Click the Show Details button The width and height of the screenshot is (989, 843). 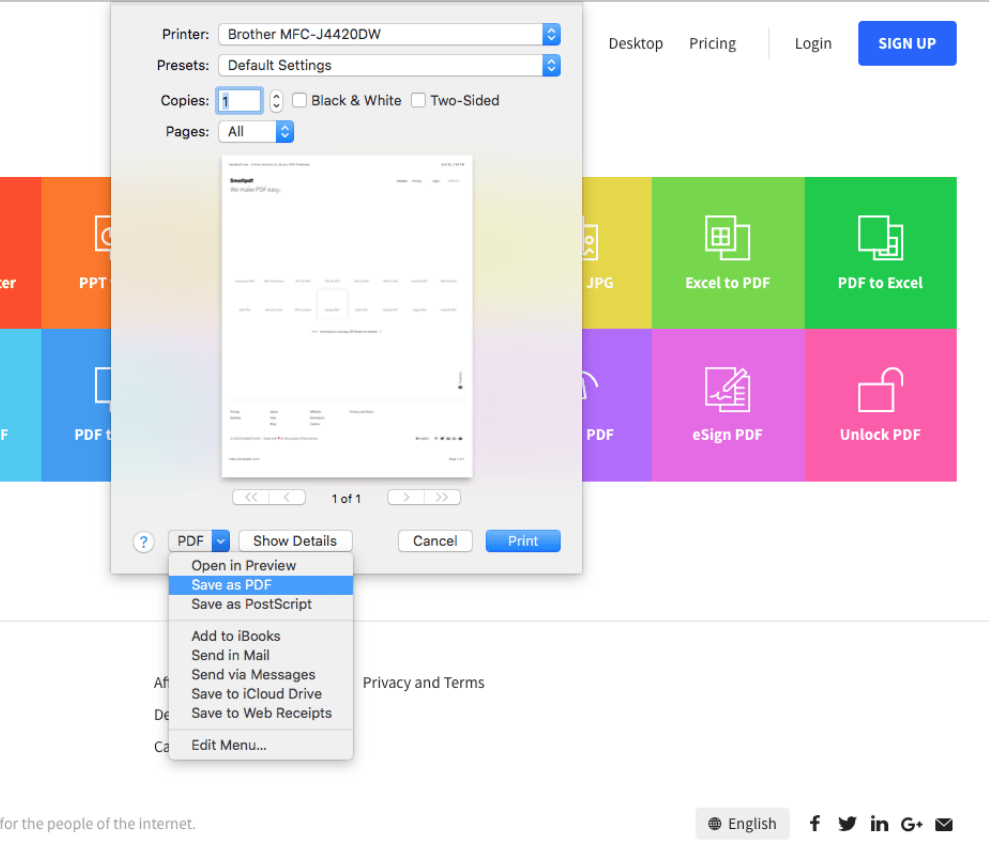pyautogui.click(x=295, y=541)
